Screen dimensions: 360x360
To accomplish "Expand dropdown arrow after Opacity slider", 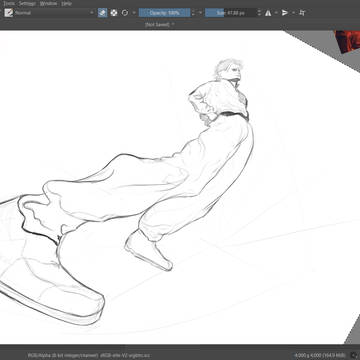I will tap(200, 13).
